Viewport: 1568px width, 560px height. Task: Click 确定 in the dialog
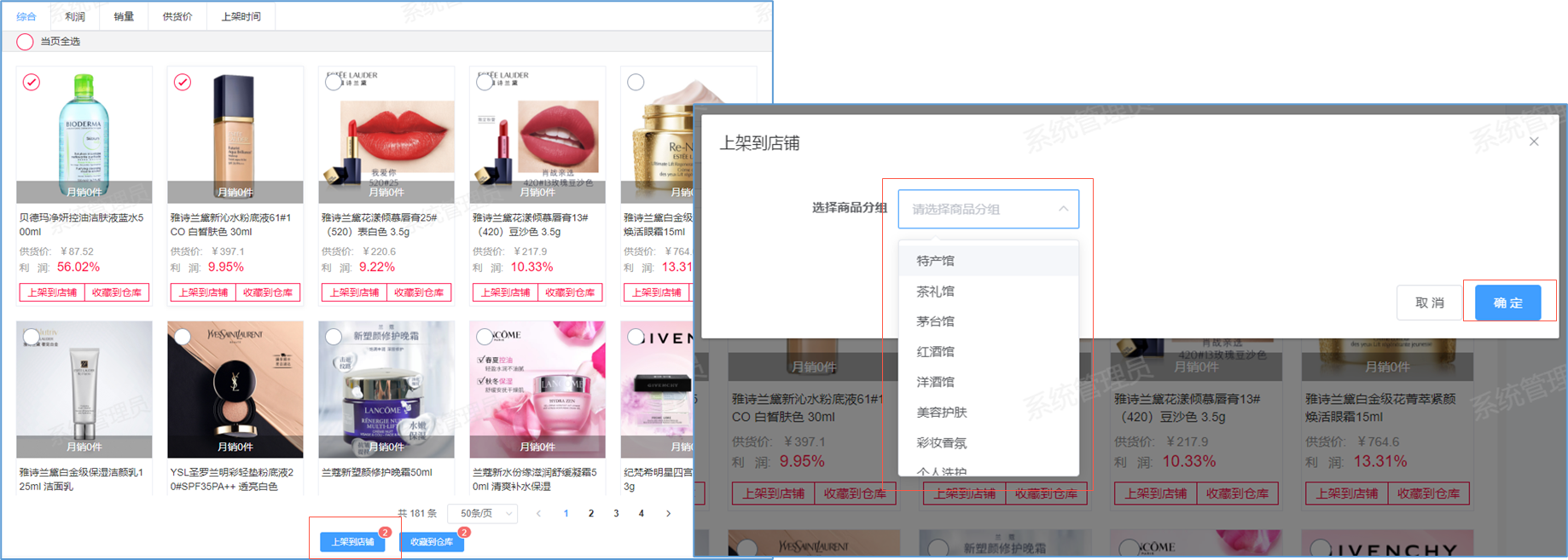pos(1508,303)
